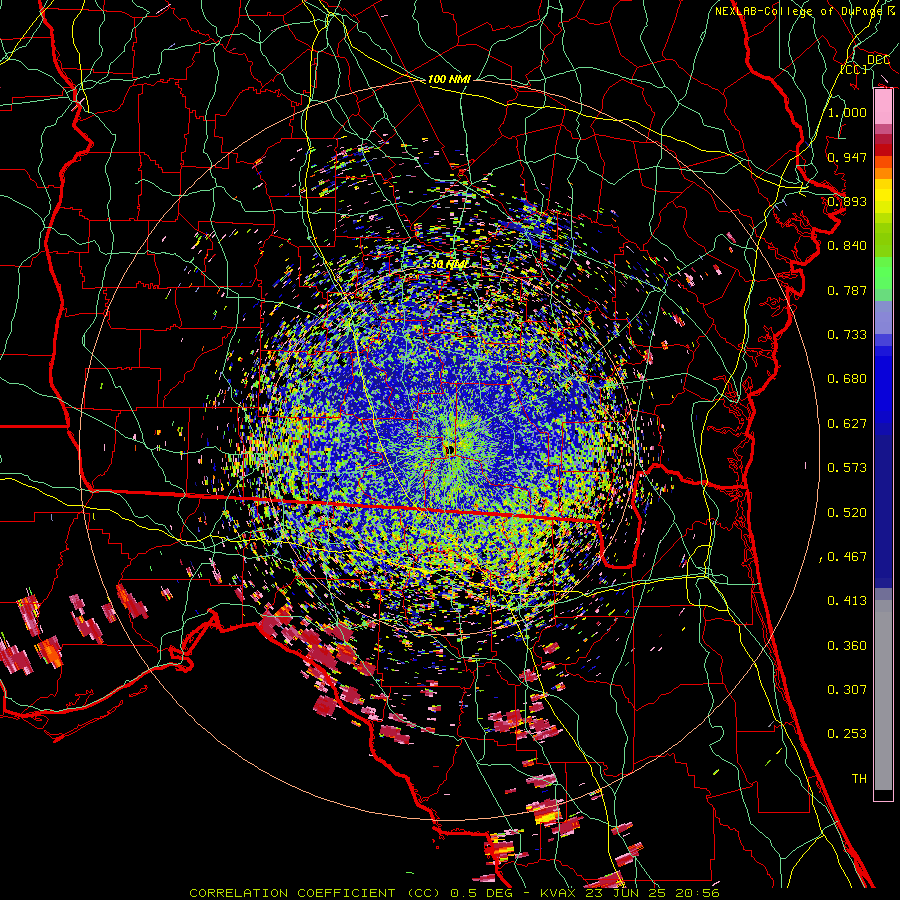
Task: Click the 0.307 legend value
Action: coord(847,690)
